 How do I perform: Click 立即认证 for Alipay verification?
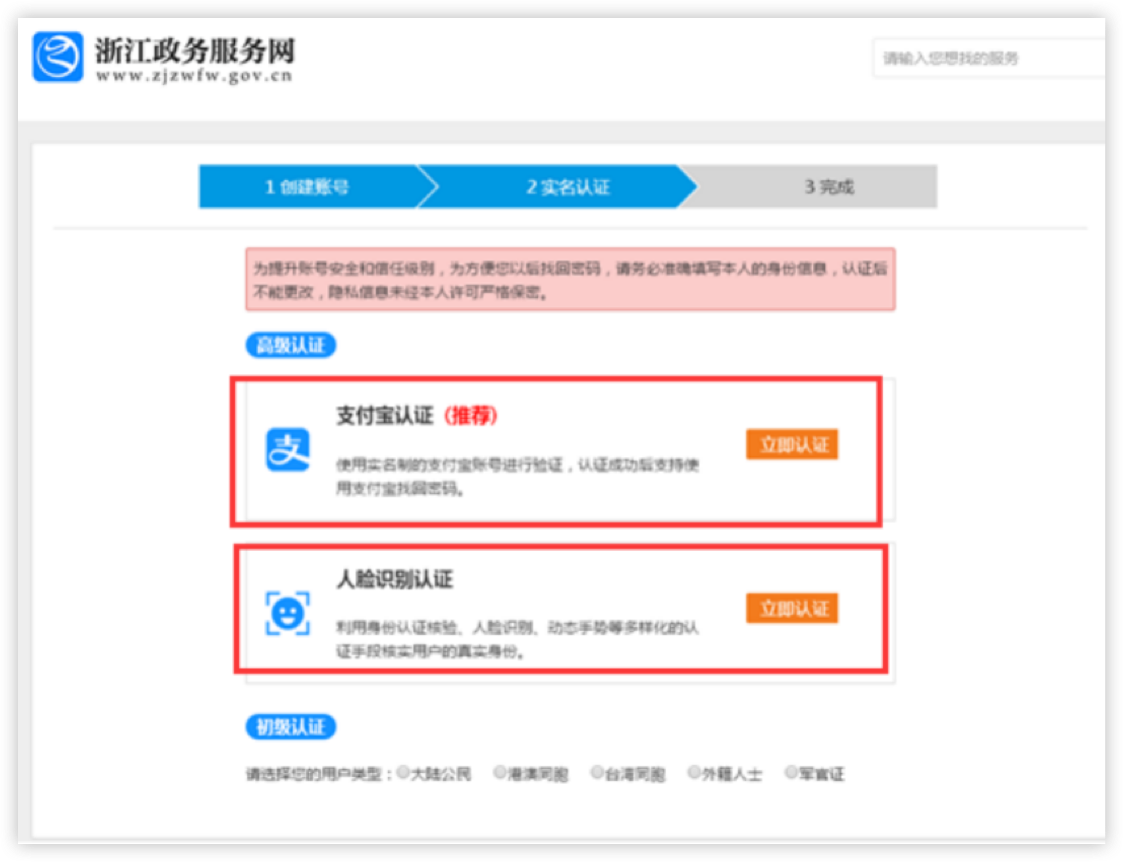[792, 445]
